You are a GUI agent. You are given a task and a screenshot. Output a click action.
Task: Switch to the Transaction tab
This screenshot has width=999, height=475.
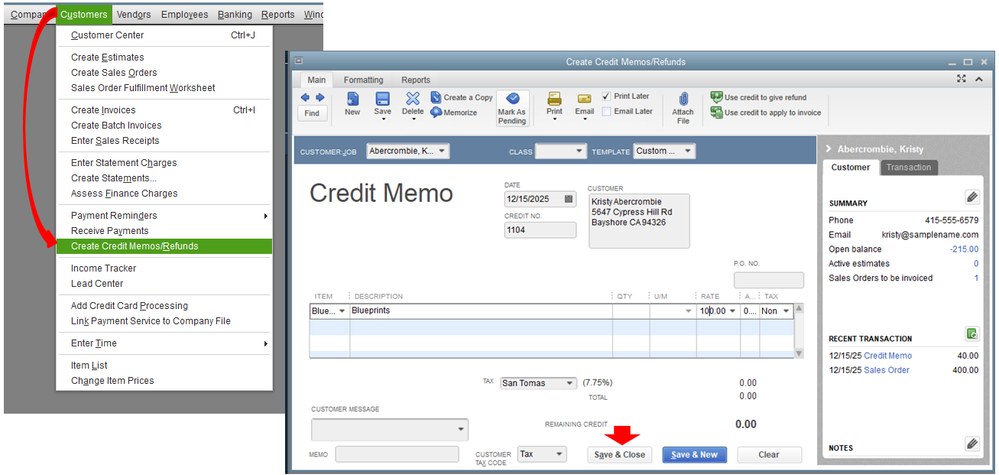pyautogui.click(x=909, y=167)
